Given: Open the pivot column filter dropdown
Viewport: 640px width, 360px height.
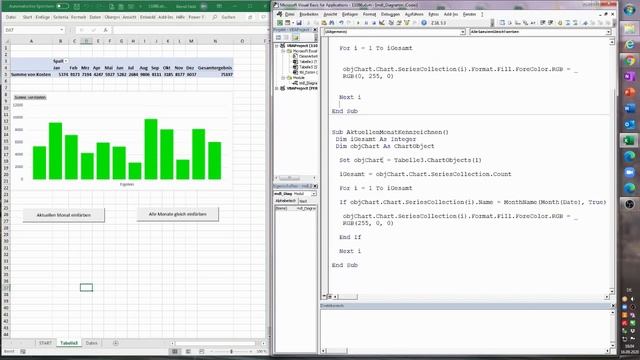Looking at the screenshot, I should (x=66, y=61).
